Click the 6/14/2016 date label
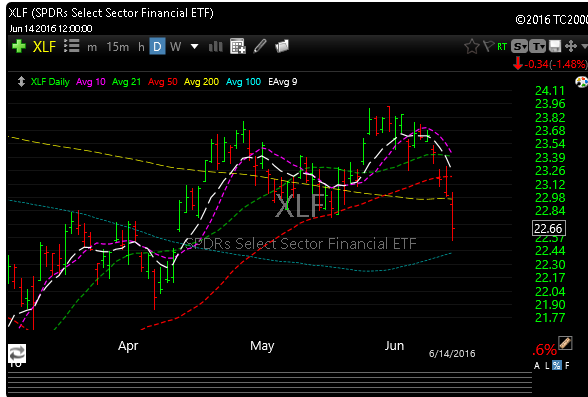This screenshot has height=397, width=588. click(x=452, y=354)
